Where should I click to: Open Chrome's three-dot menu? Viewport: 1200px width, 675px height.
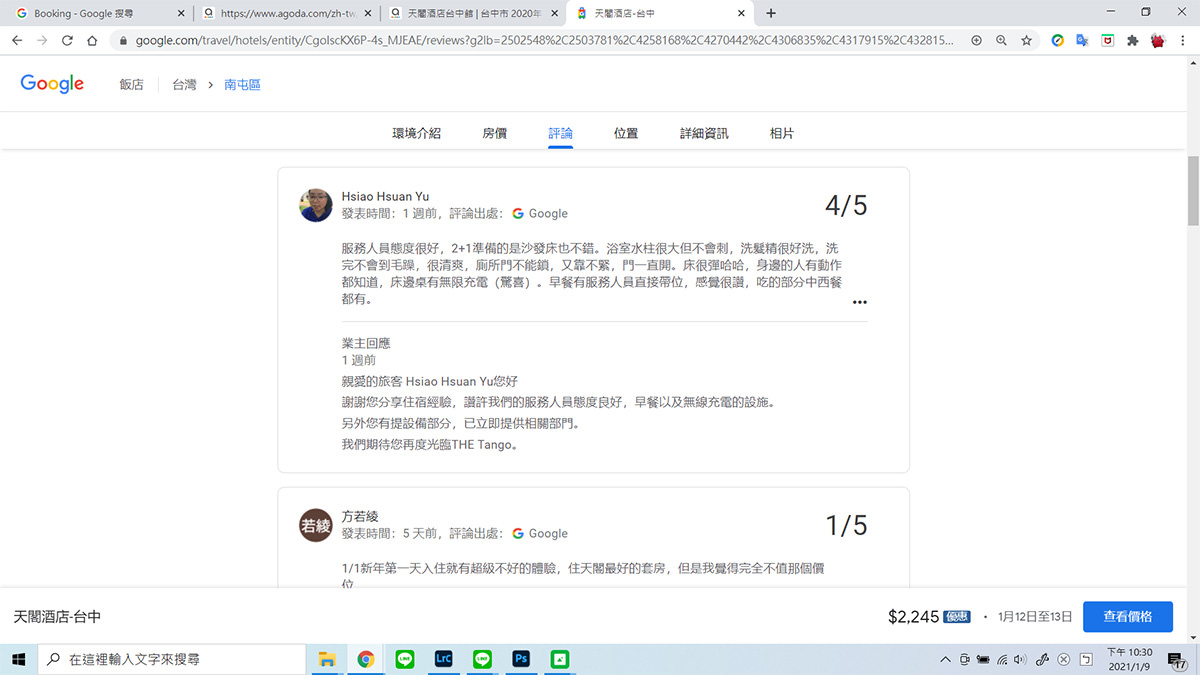click(x=1183, y=41)
